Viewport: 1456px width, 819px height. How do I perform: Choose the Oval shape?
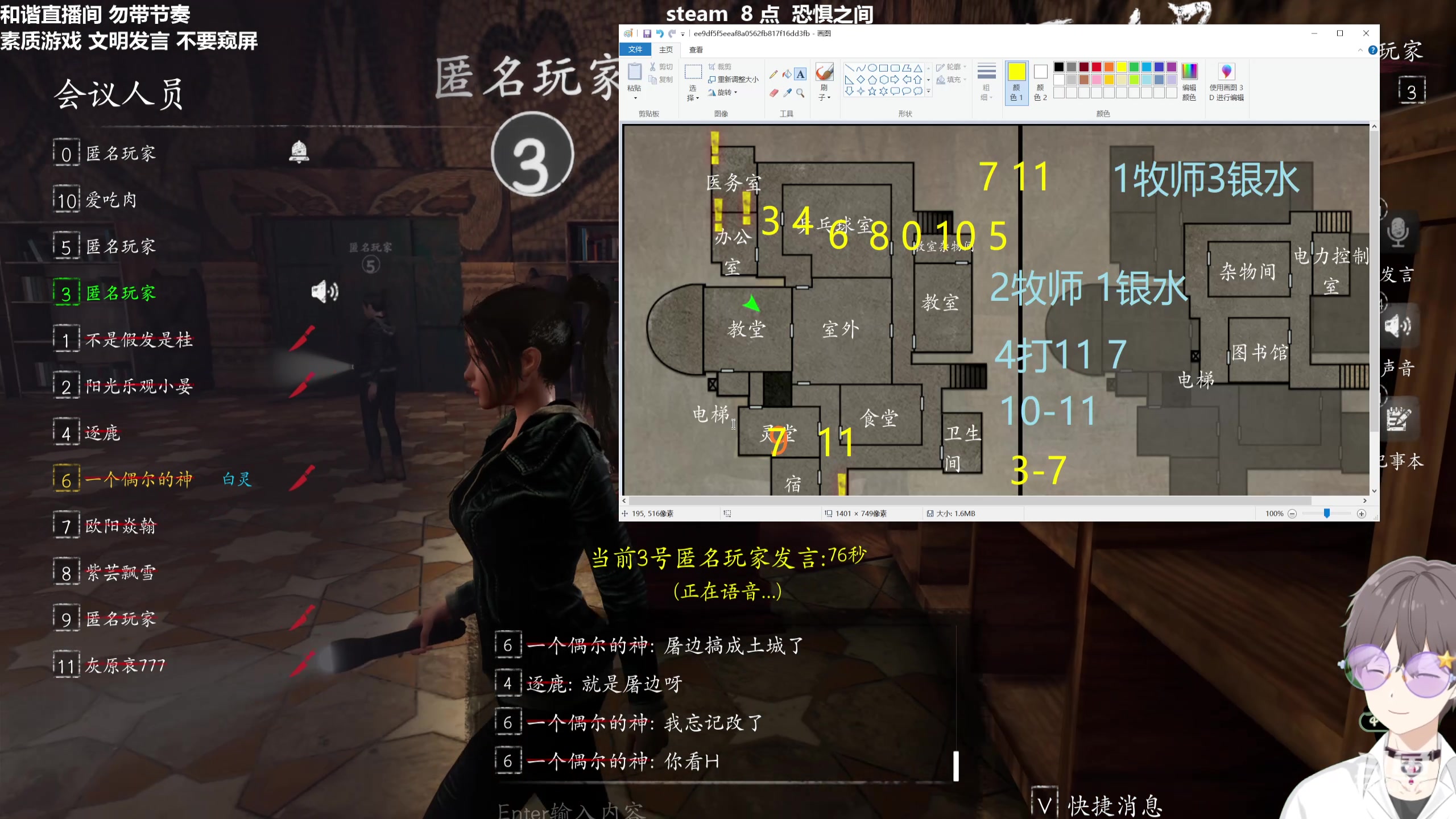tap(872, 68)
